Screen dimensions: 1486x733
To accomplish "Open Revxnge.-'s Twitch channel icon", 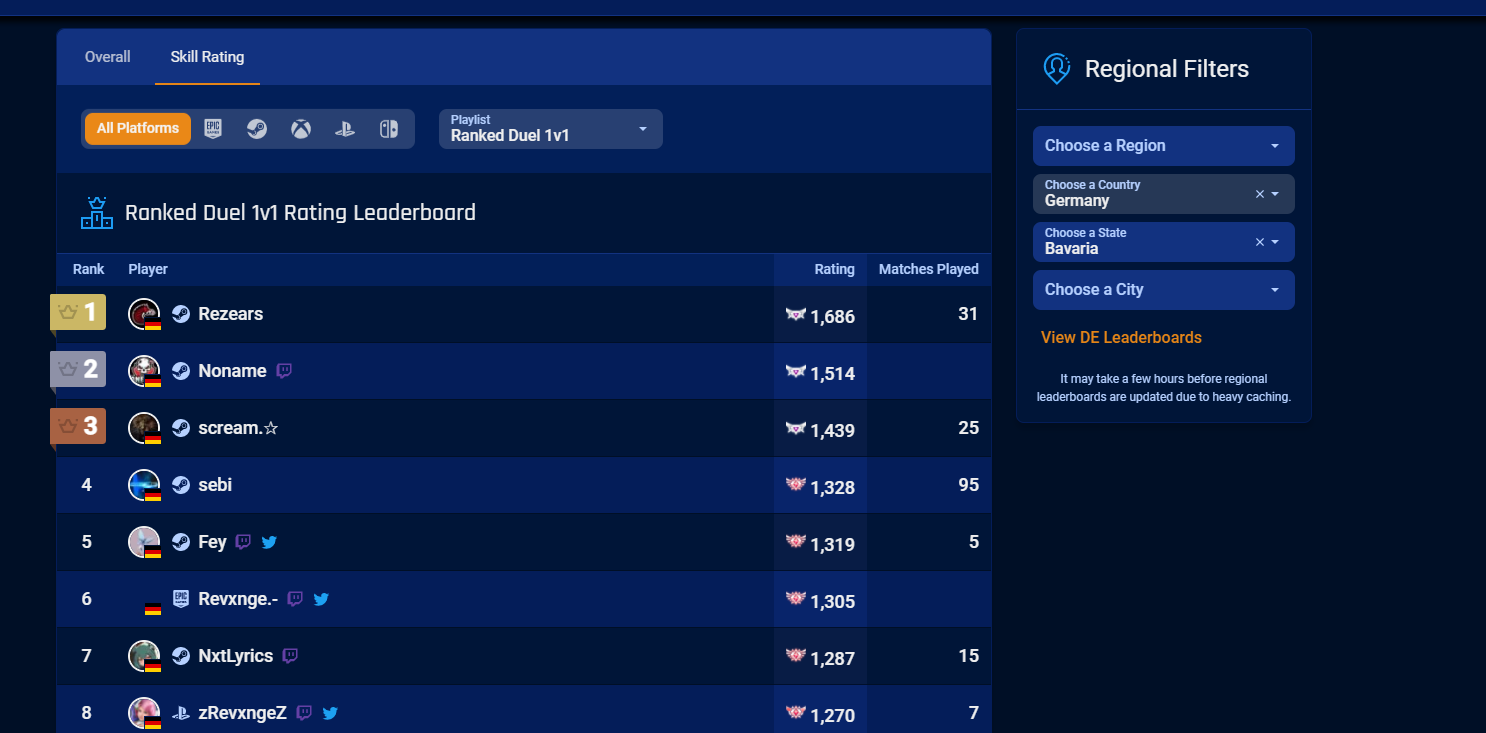I will coord(295,599).
